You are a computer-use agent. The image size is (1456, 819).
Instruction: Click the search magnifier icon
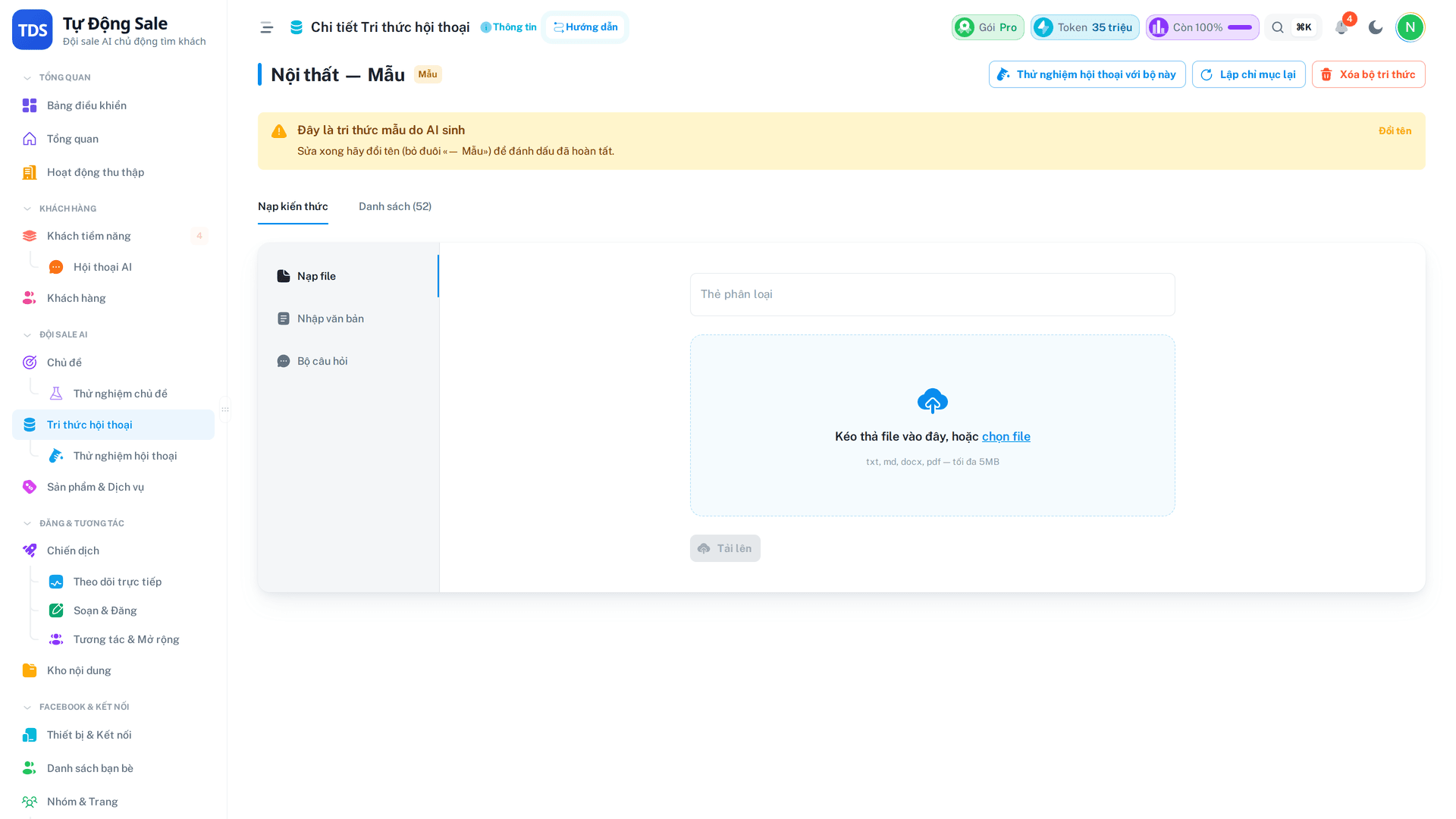[x=1278, y=27]
